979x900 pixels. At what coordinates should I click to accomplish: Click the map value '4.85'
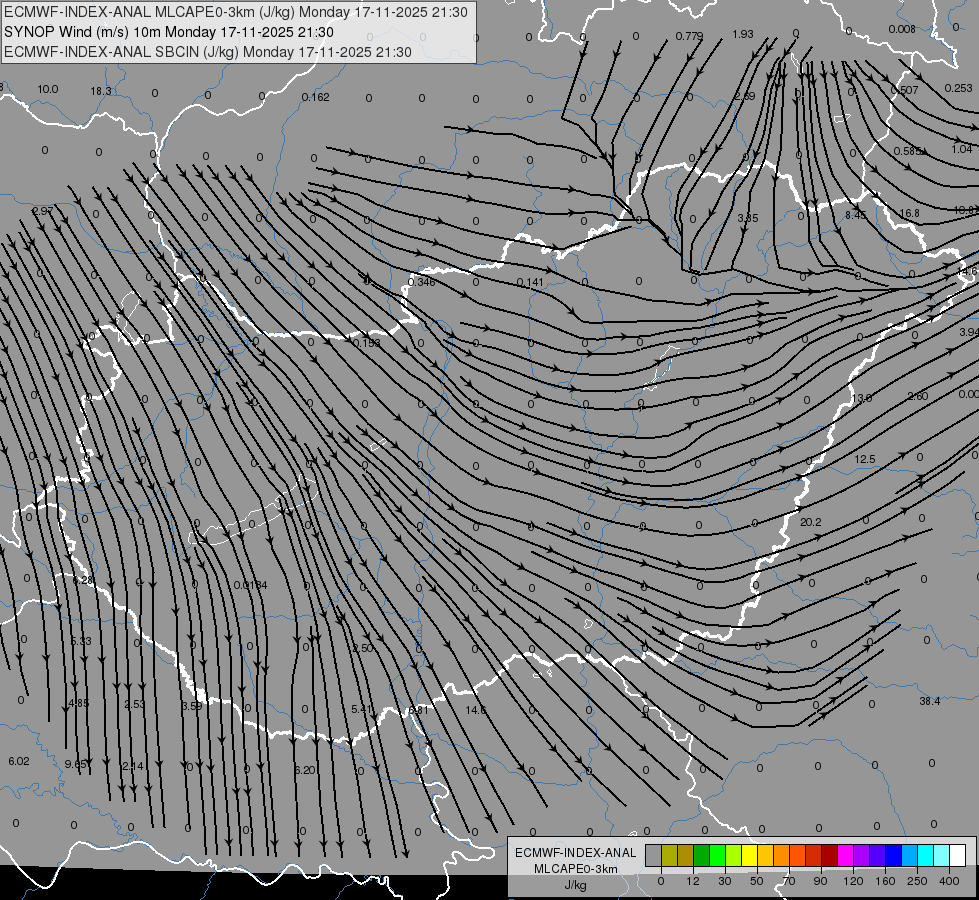(79, 703)
